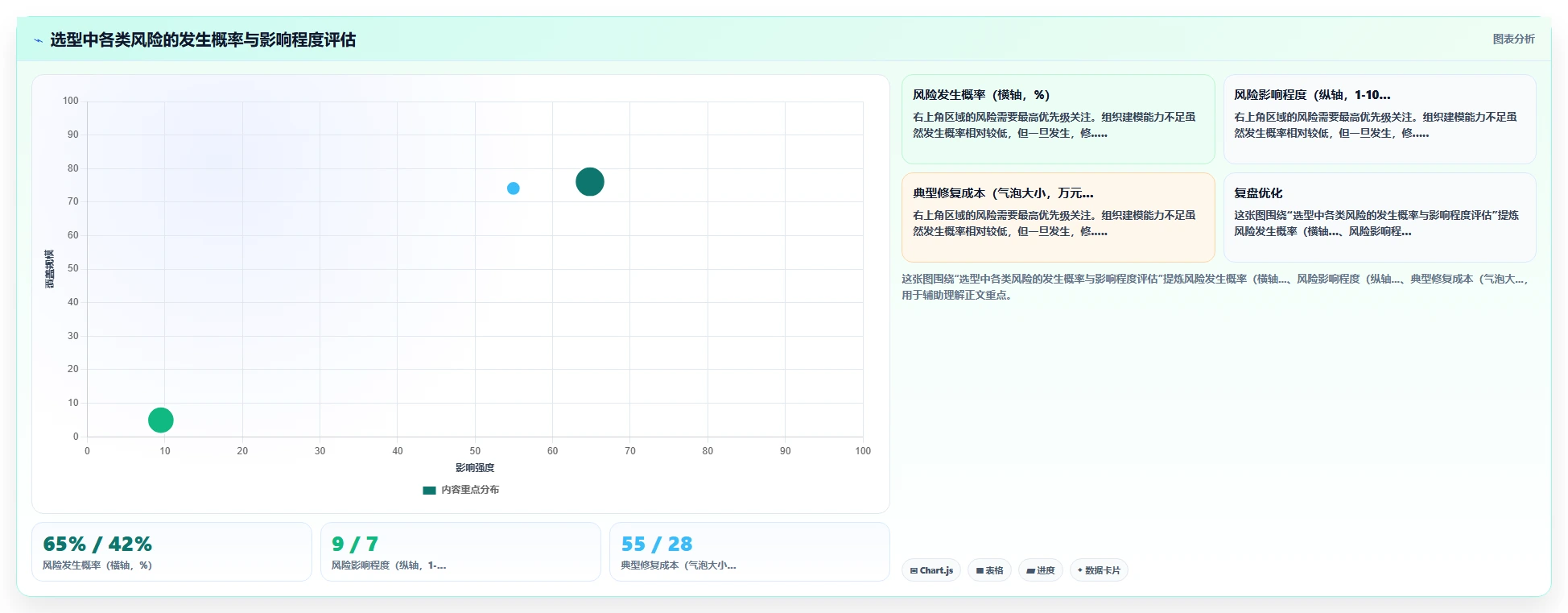Click the small icon beside the page title
1568x613 pixels.
[x=38, y=40]
